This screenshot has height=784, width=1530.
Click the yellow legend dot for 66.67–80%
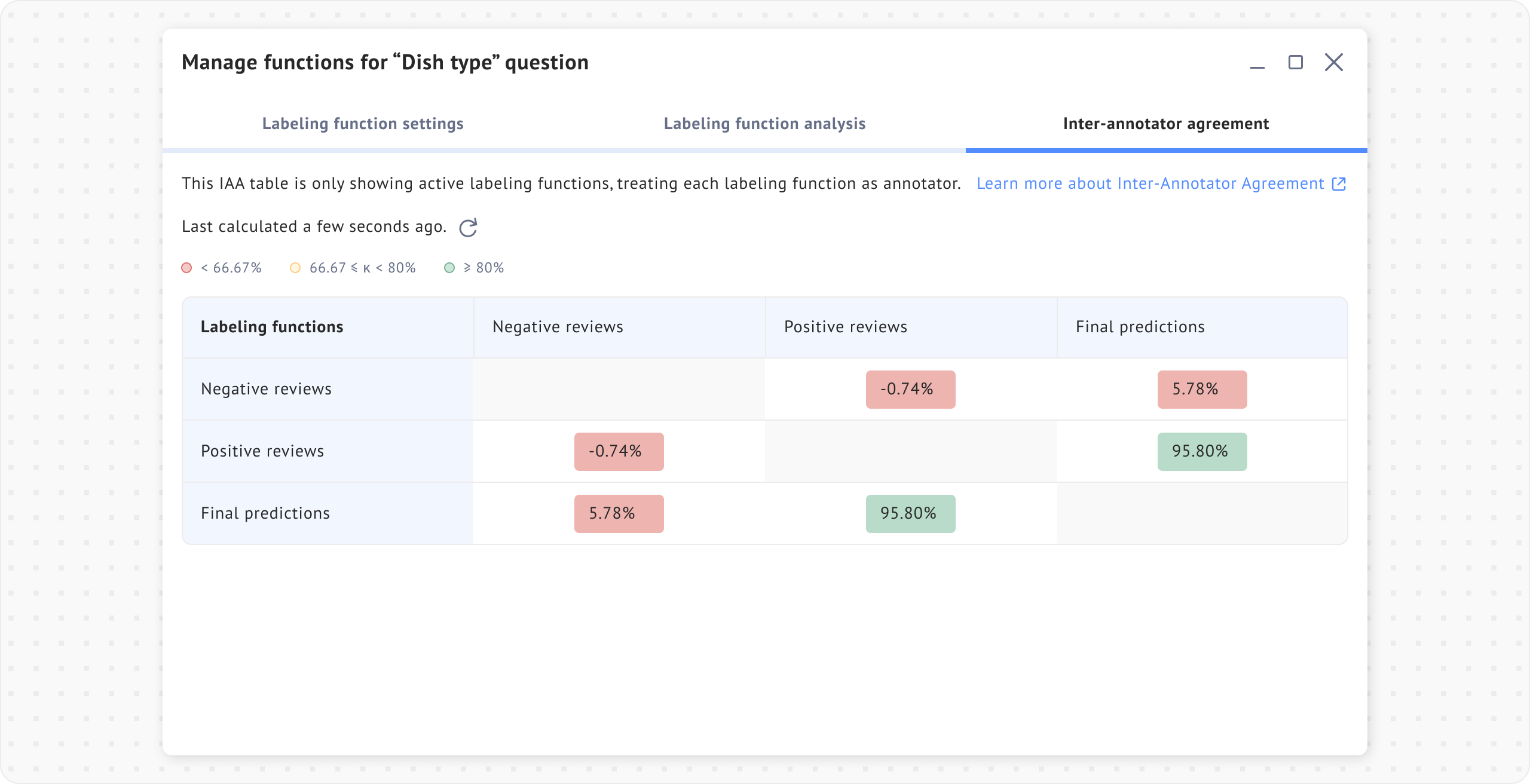(295, 268)
